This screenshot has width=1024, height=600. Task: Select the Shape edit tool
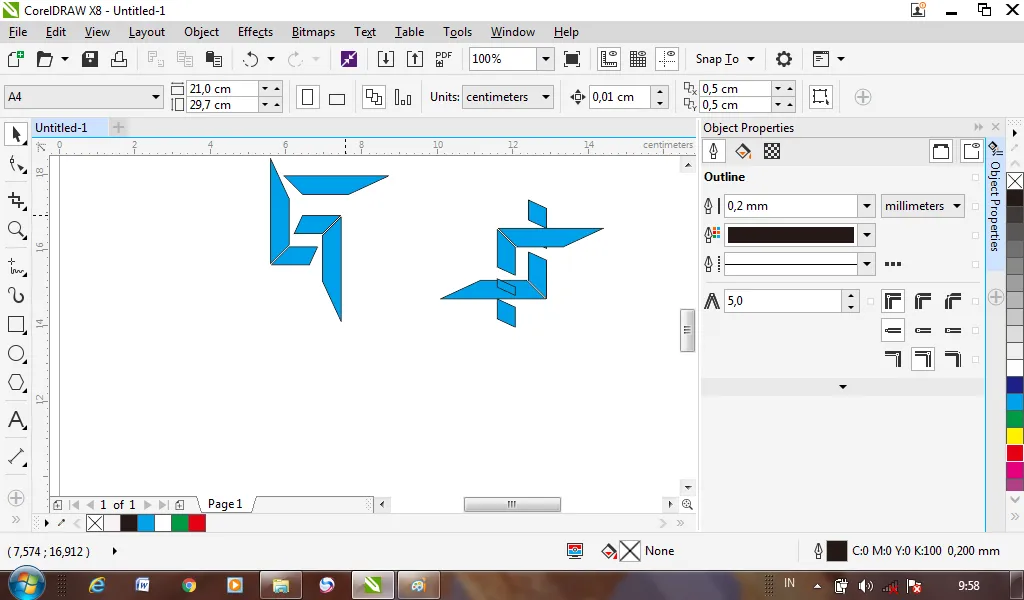16,165
